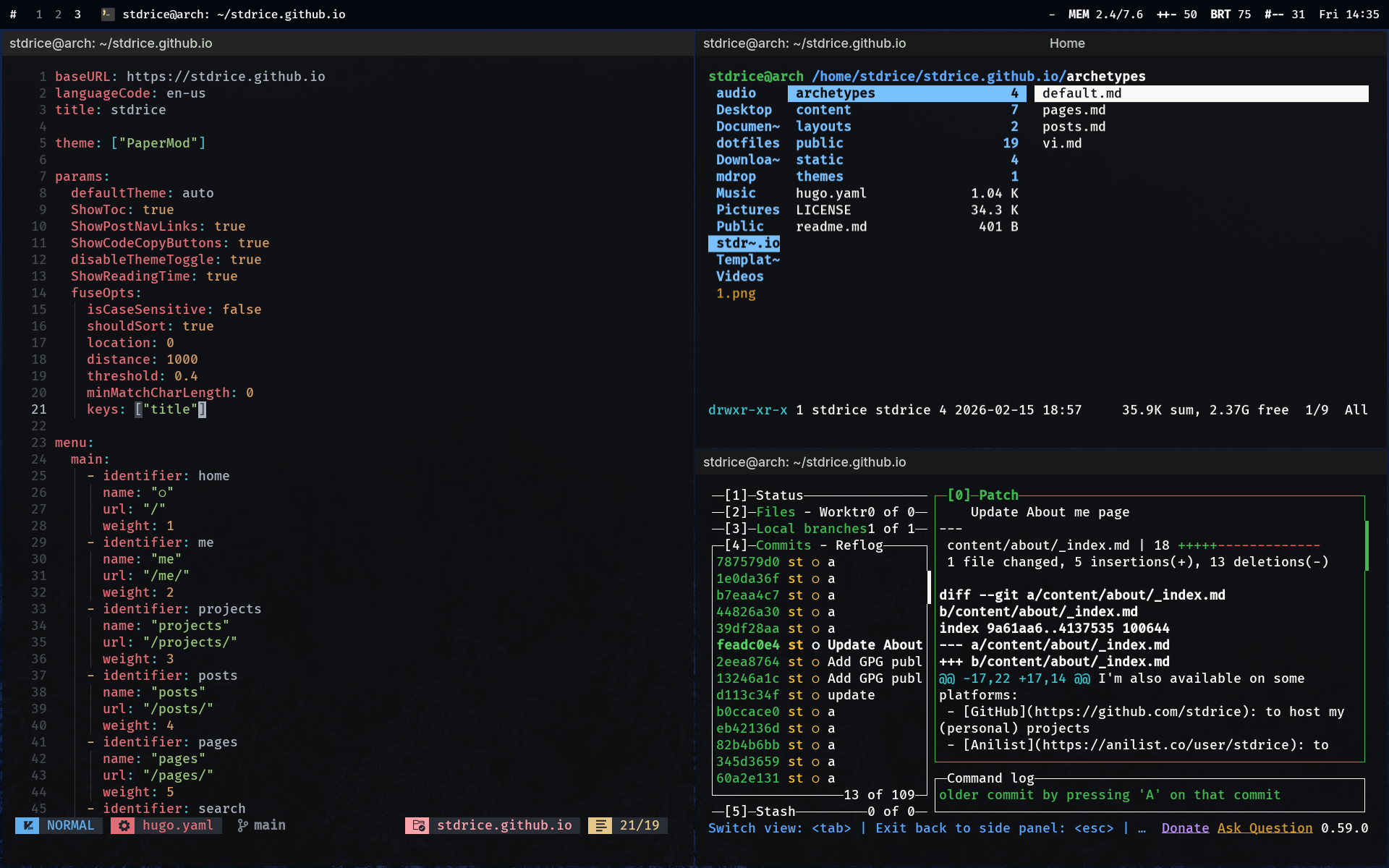This screenshot has width=1389, height=868.
Task: Open the layouts directory in ranger
Action: (x=907, y=127)
